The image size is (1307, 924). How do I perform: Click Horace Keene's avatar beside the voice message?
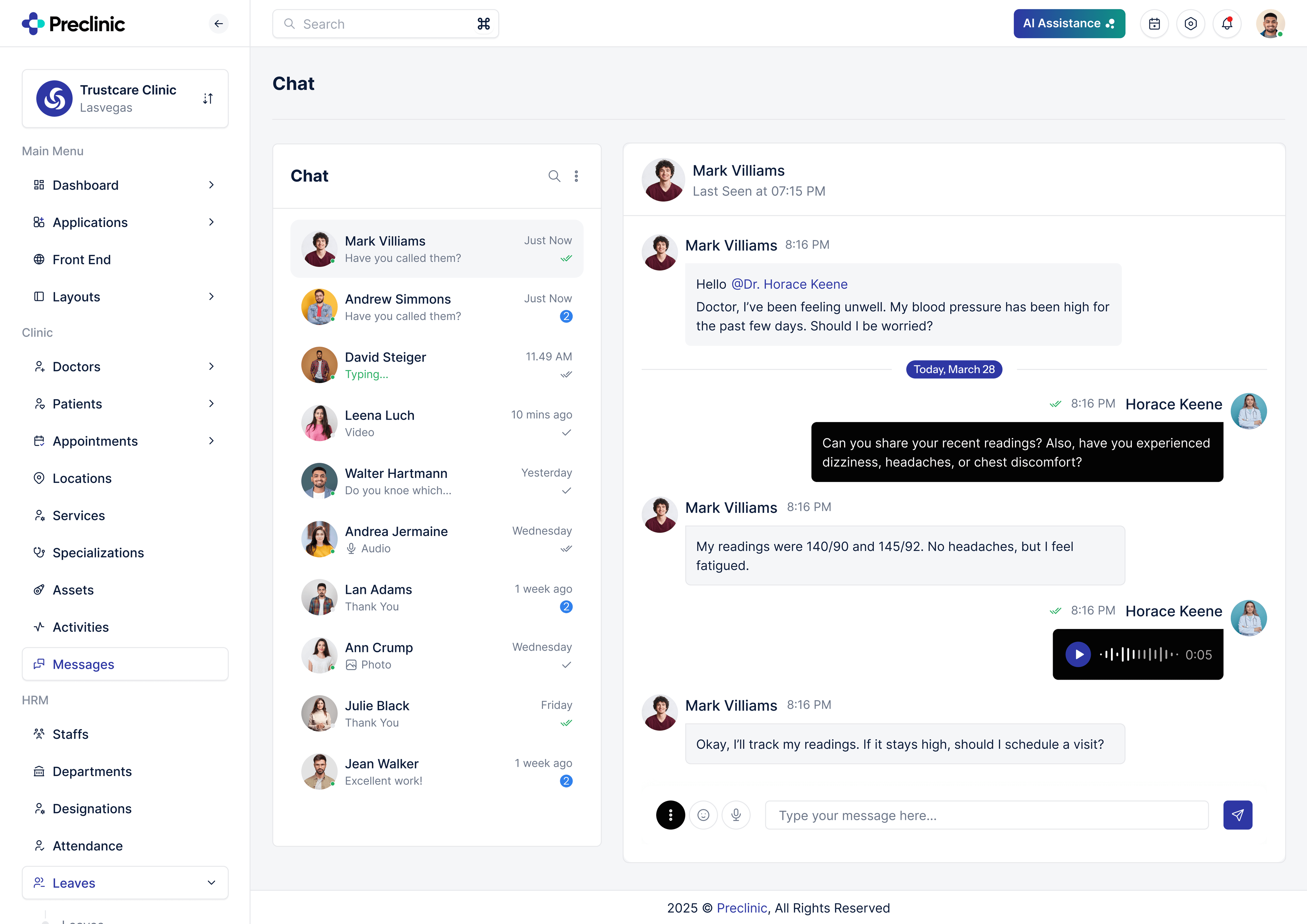coord(1249,618)
